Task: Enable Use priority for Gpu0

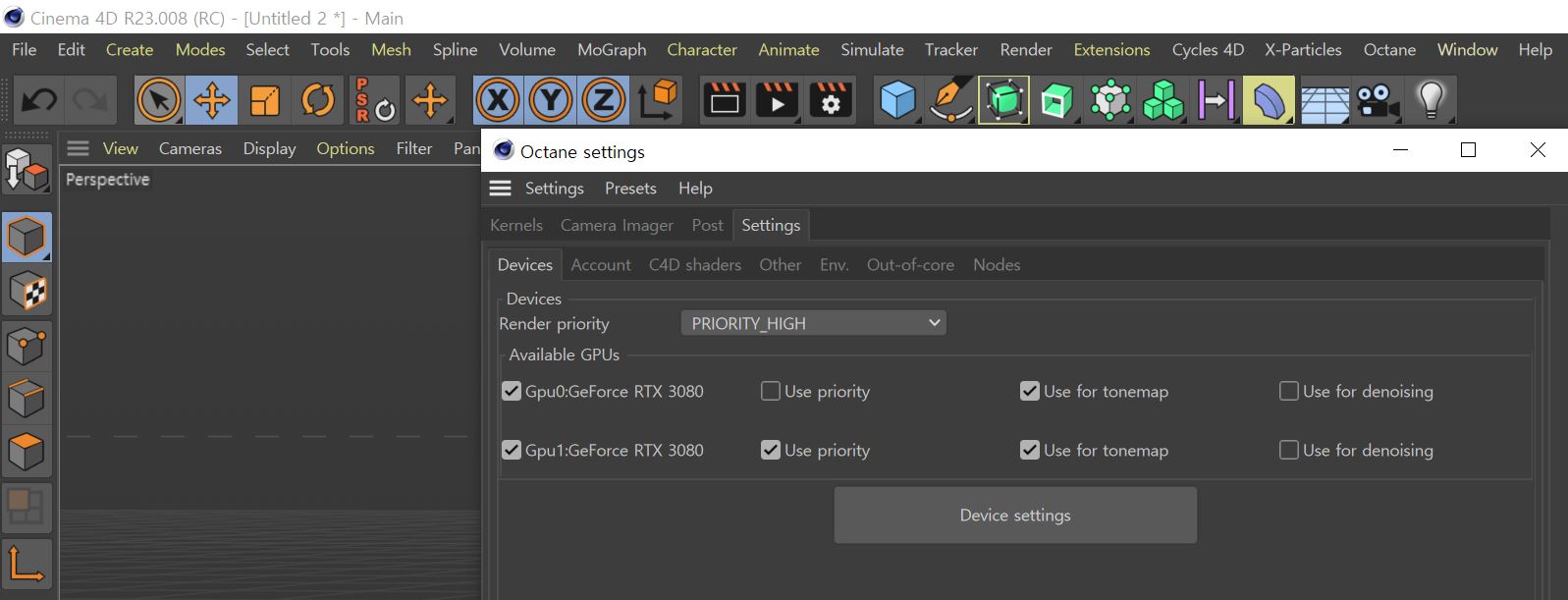Action: pos(771,391)
